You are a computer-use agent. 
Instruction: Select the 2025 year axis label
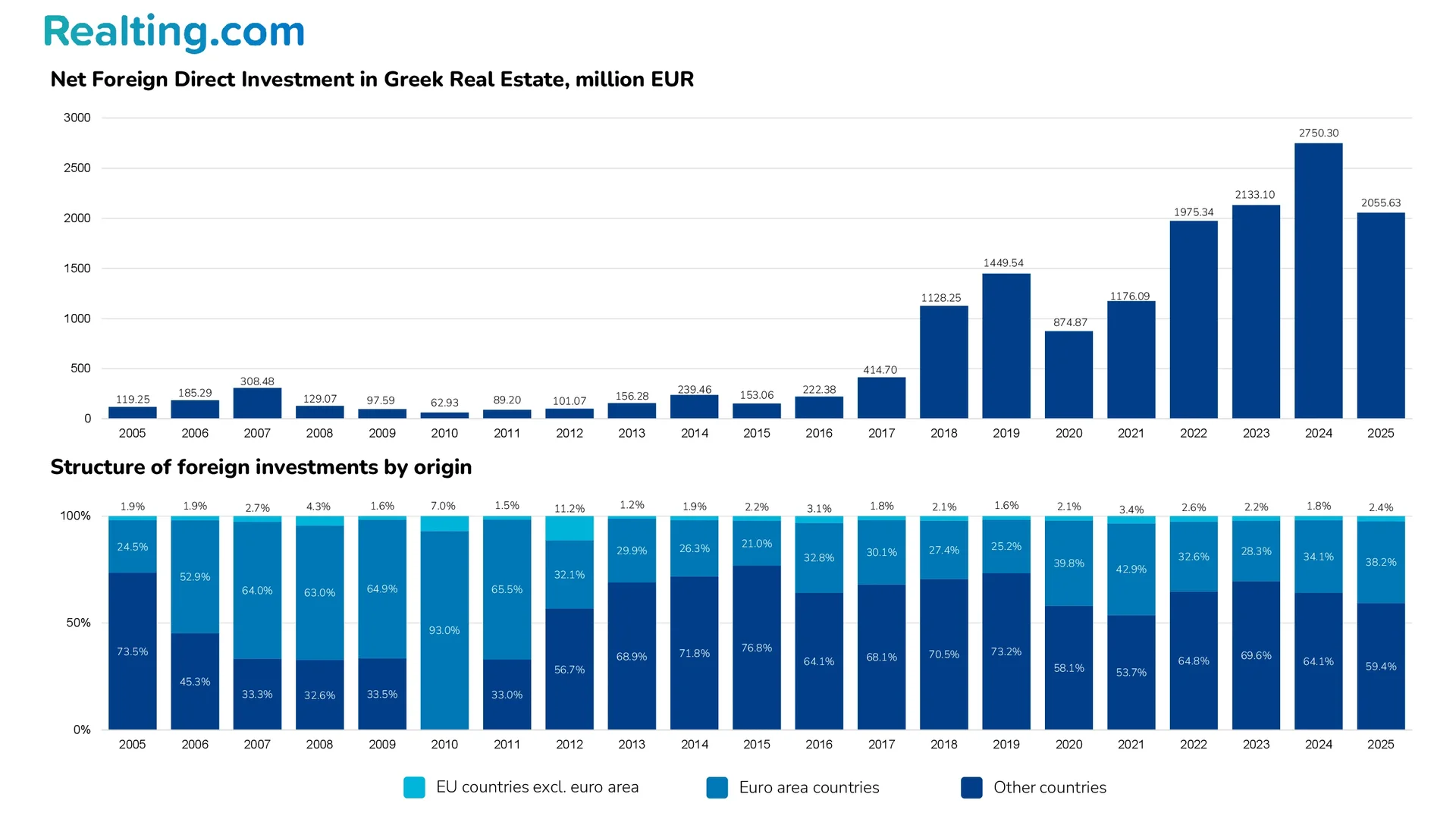click(1381, 433)
